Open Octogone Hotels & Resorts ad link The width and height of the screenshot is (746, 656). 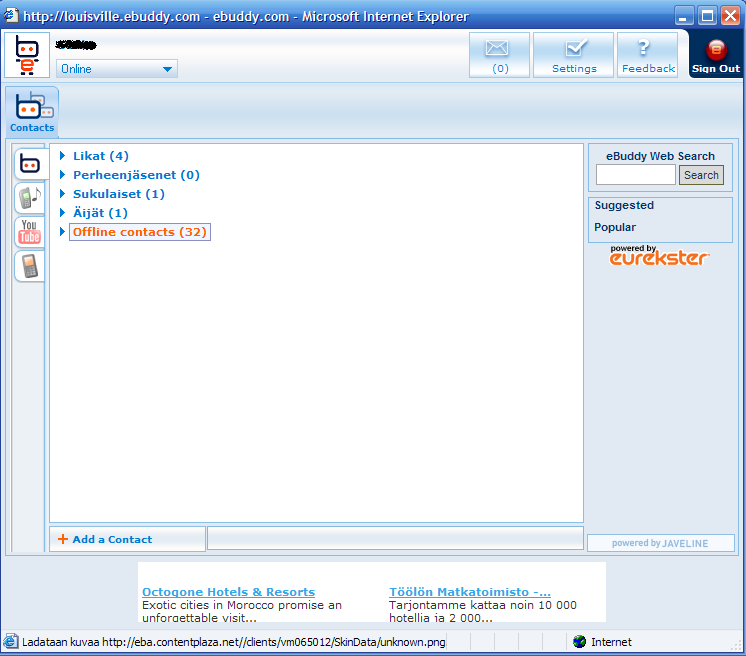coord(228,592)
